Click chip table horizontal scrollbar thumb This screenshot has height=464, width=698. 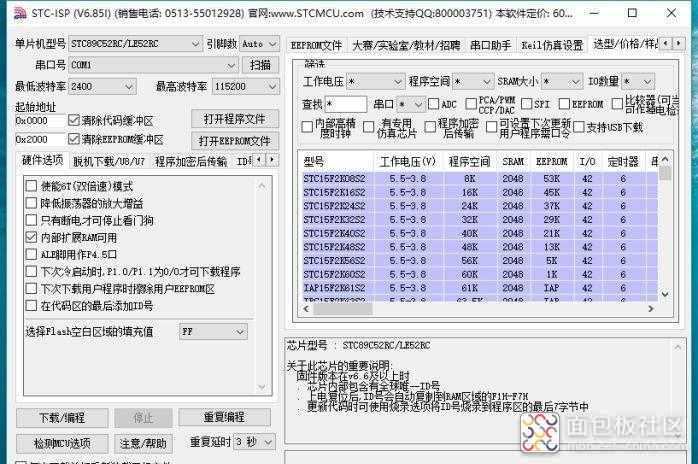(x=343, y=309)
